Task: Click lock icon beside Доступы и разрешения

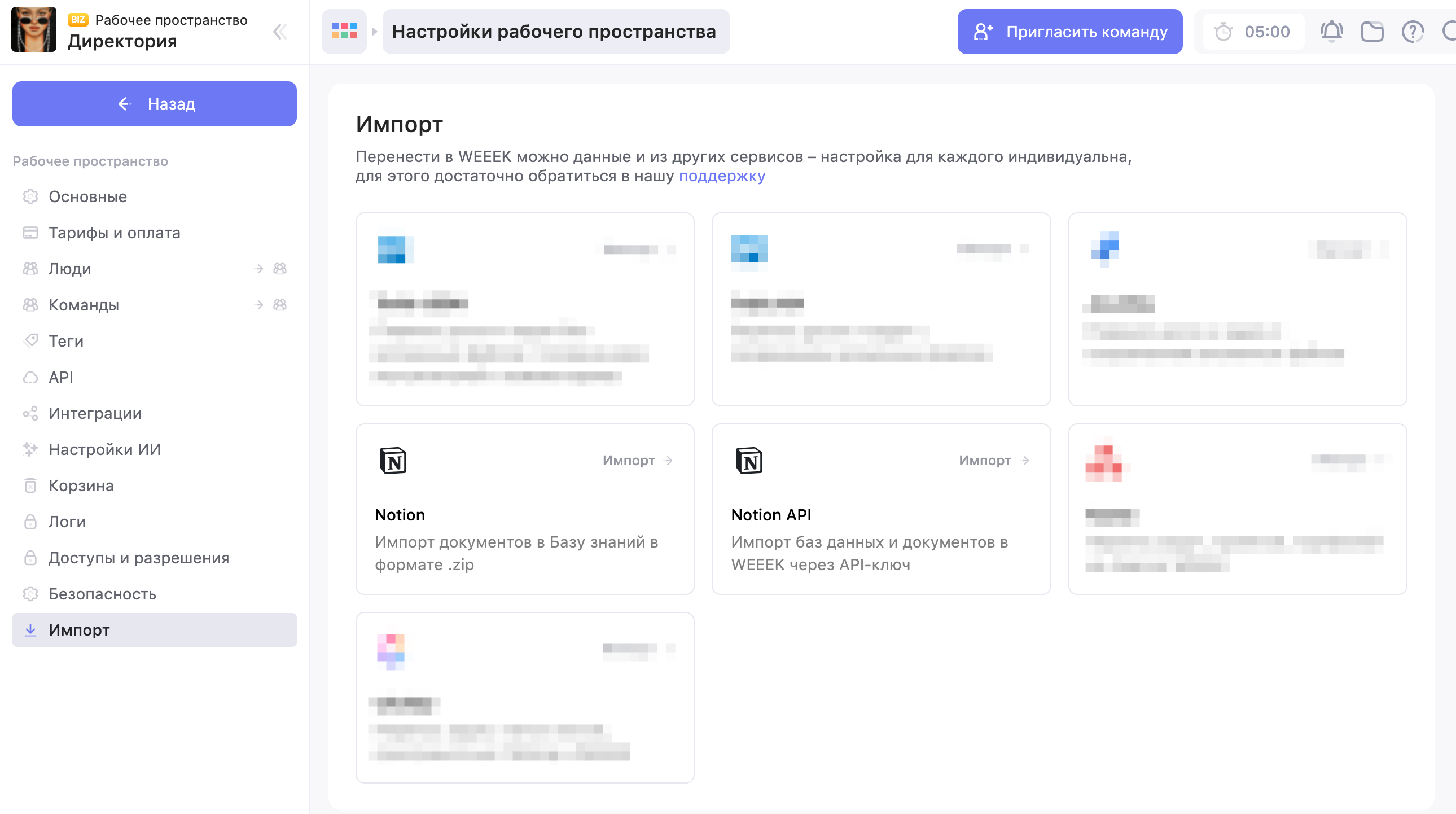Action: coord(30,558)
